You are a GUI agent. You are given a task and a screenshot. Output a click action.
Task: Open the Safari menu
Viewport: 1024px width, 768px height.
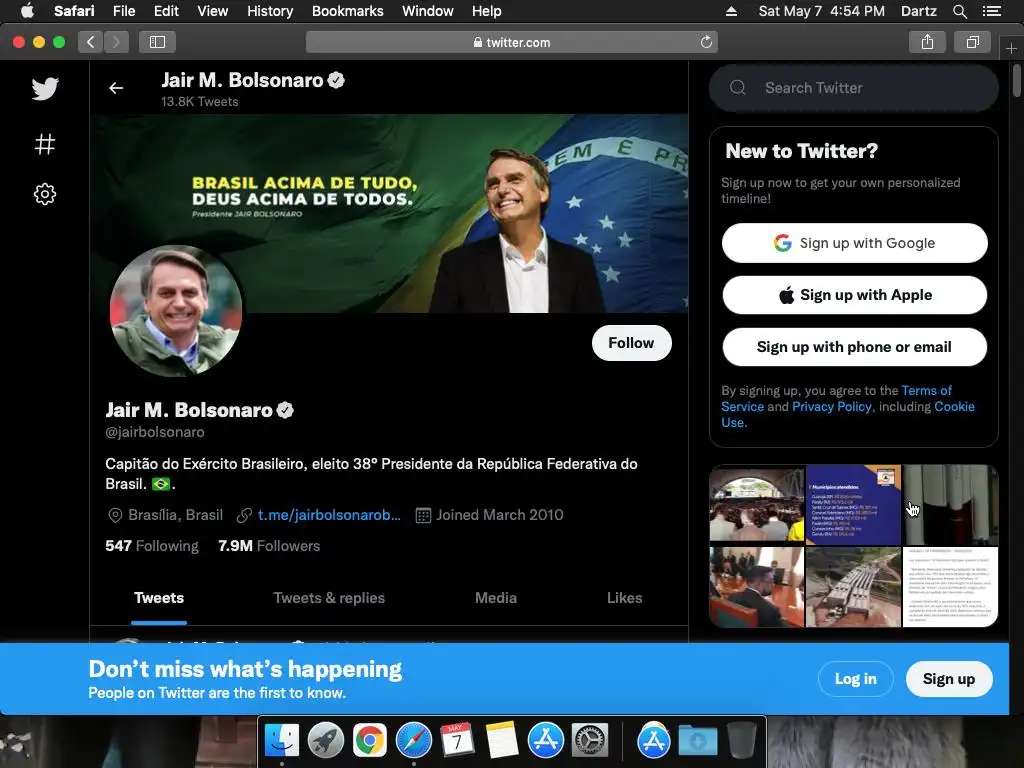[74, 11]
